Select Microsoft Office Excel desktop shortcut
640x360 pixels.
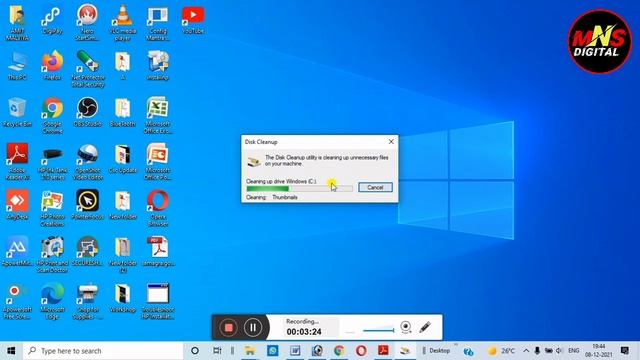(x=158, y=115)
